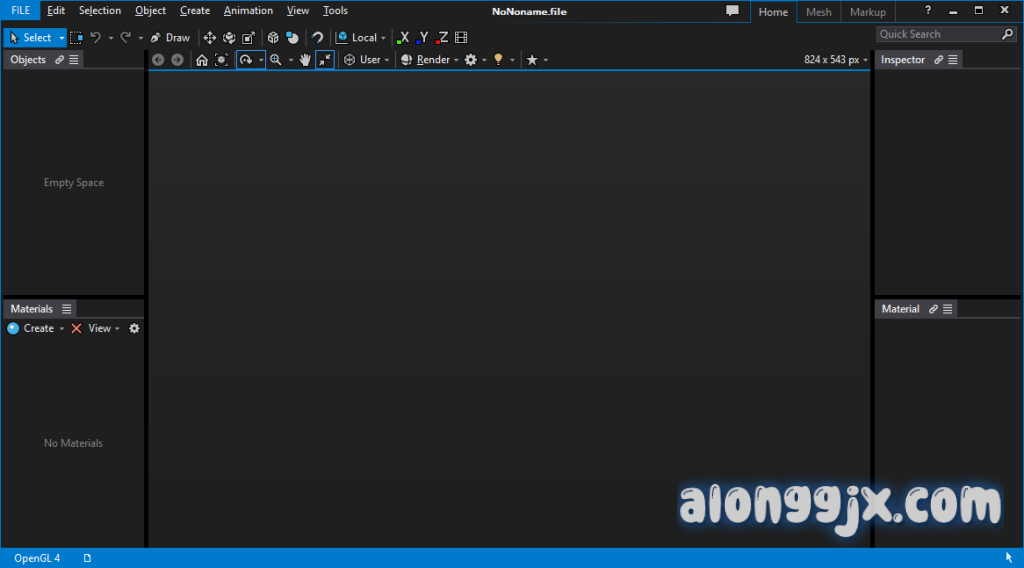Click the red X delete material icon
Screen dimensions: 1024x568
pyautogui.click(x=76, y=328)
